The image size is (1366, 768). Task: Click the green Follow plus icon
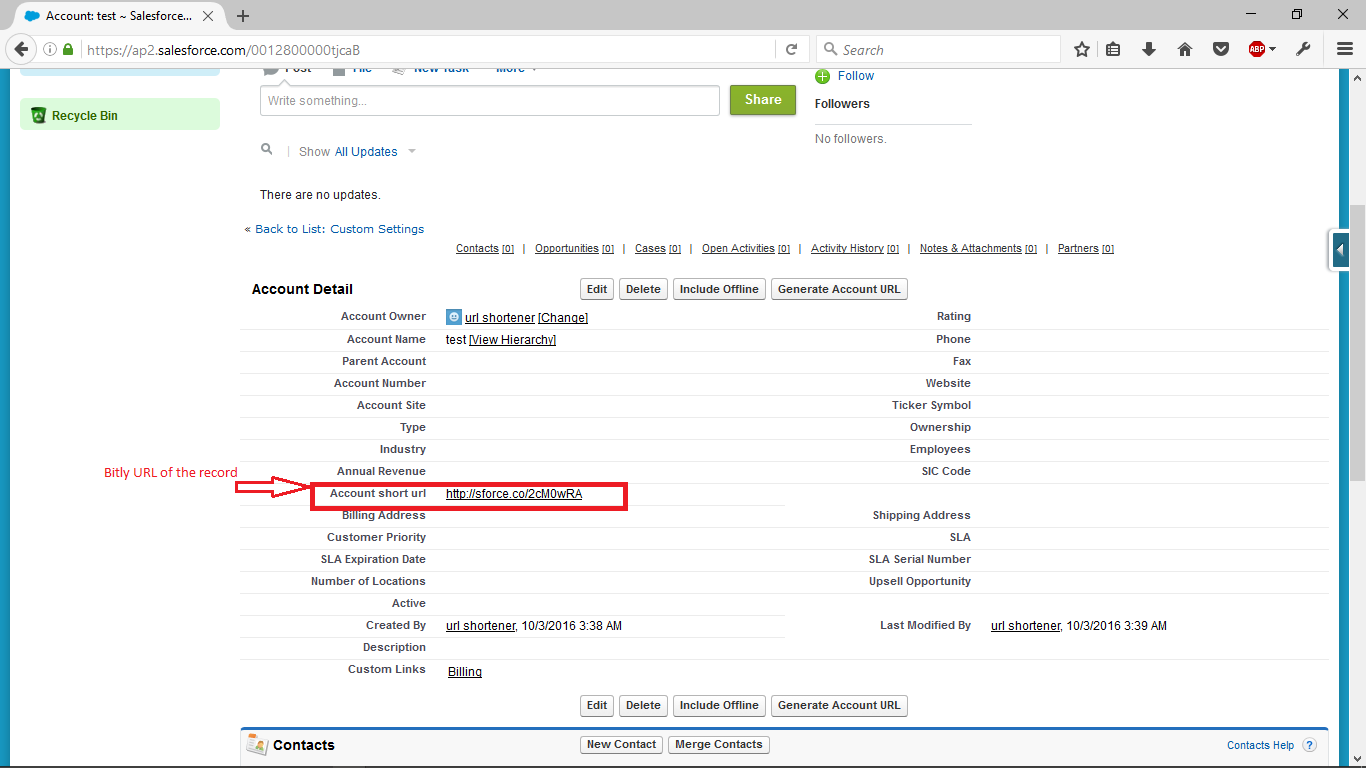[823, 76]
